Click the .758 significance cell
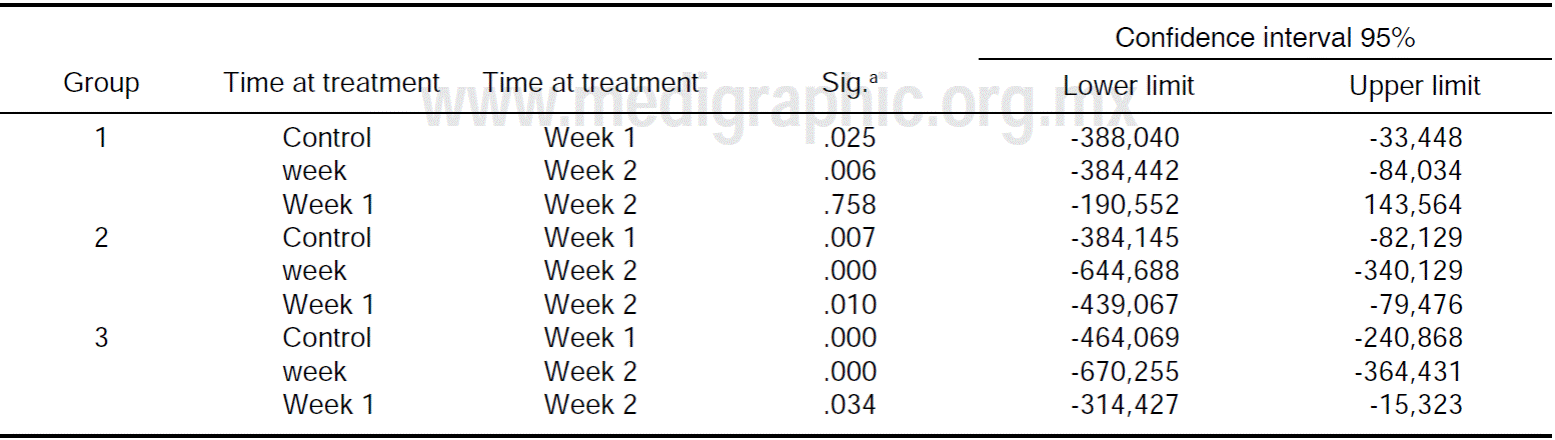 850,205
